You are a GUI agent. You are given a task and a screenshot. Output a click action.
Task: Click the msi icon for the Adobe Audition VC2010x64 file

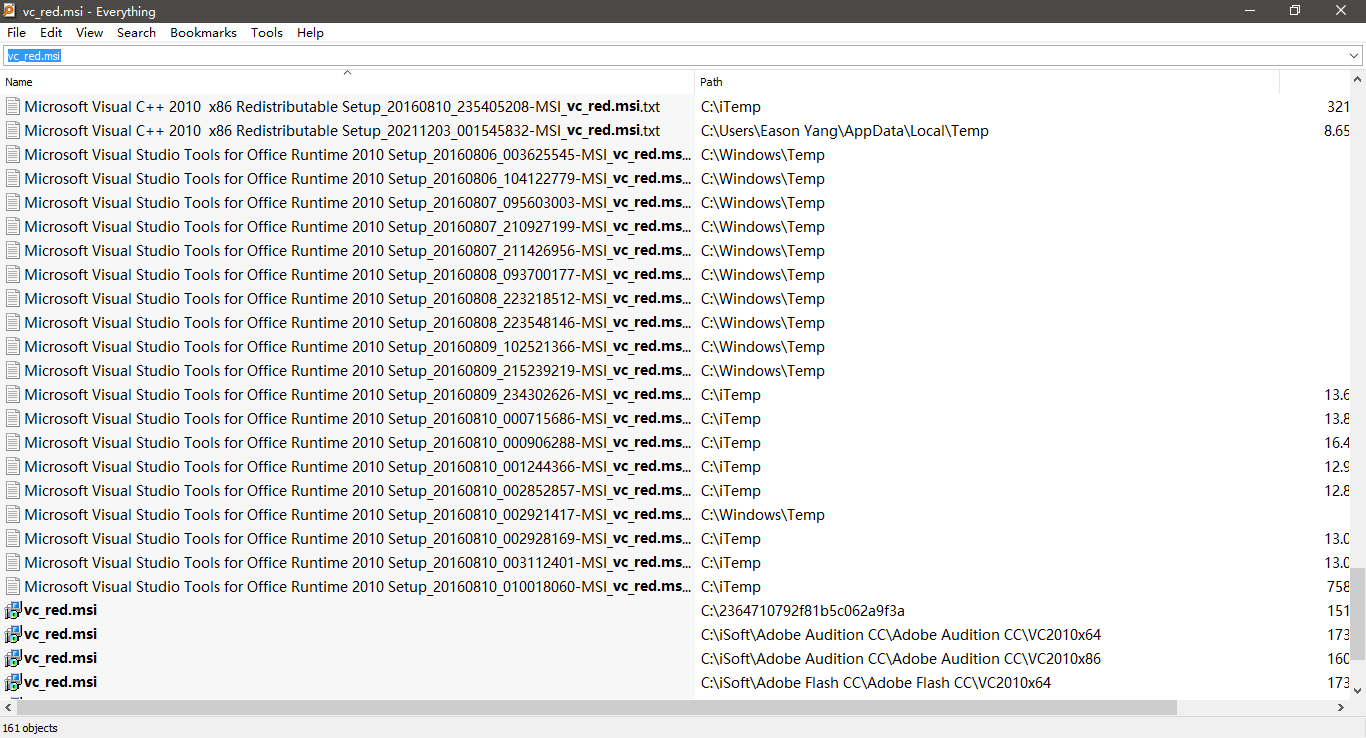click(13, 634)
